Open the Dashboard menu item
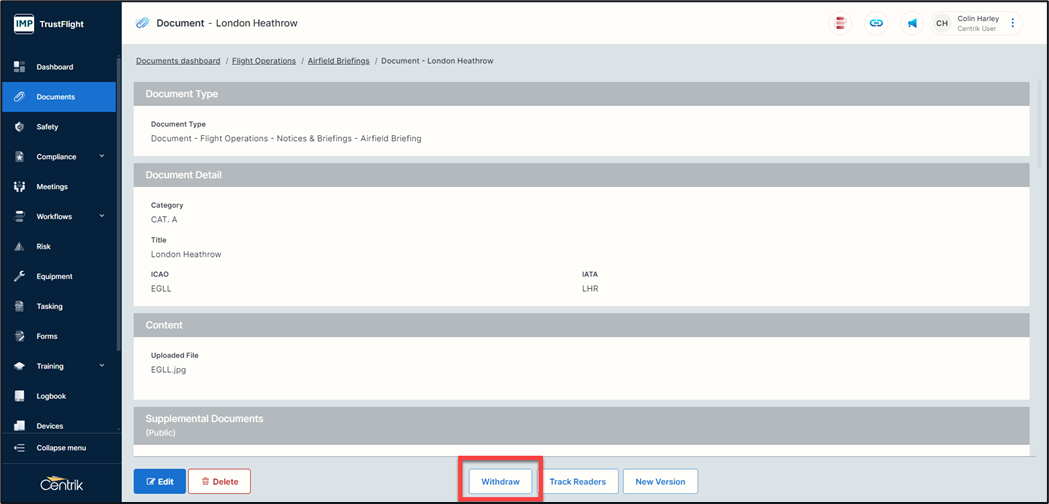The image size is (1049, 504). click(58, 67)
